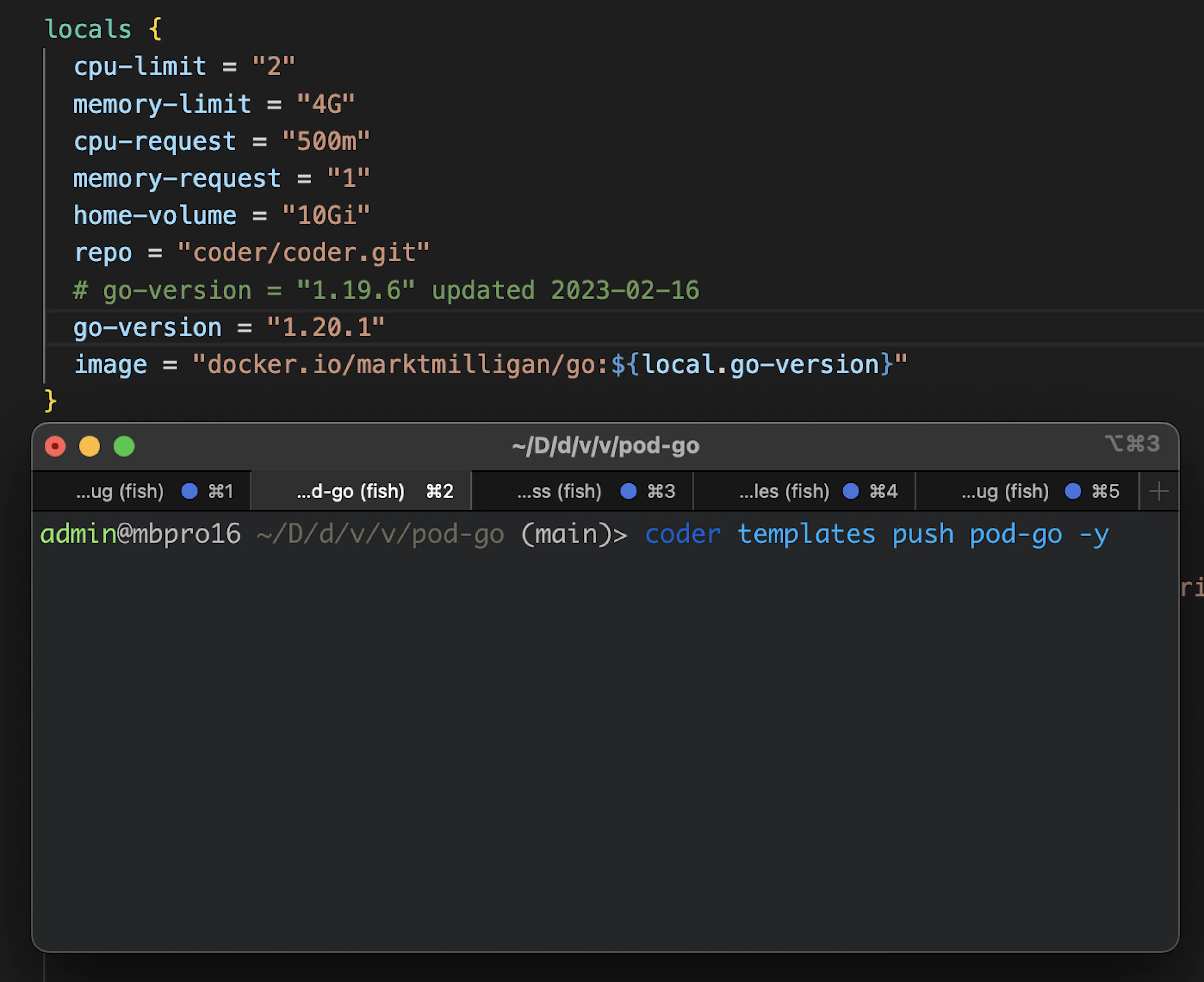The image size is (1204, 982).
Task: Open the '...ug (fish)' ⌘5 tab
Action: click(1027, 491)
